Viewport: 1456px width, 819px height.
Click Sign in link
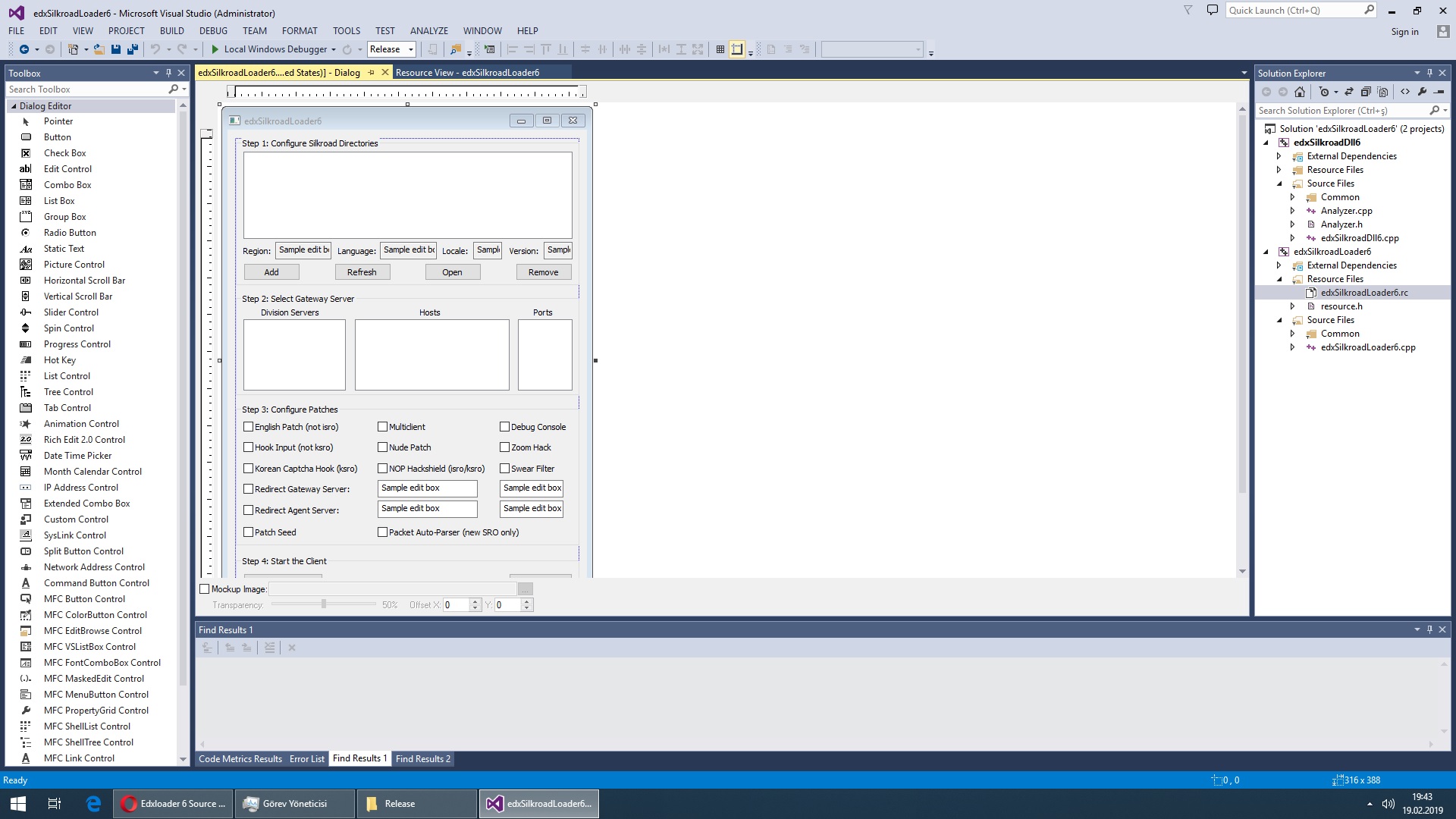(x=1404, y=32)
